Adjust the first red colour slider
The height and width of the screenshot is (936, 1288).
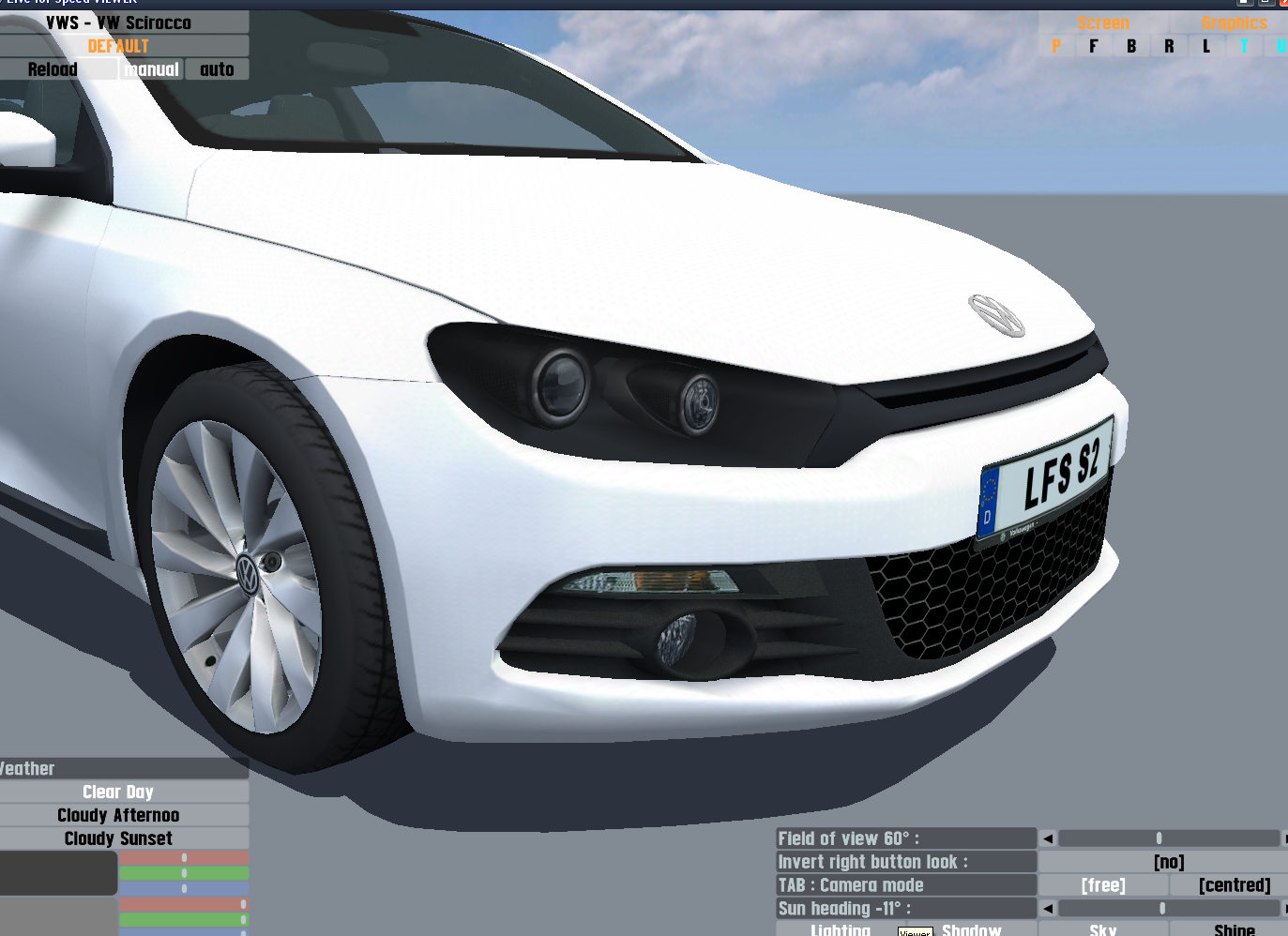coord(184,858)
